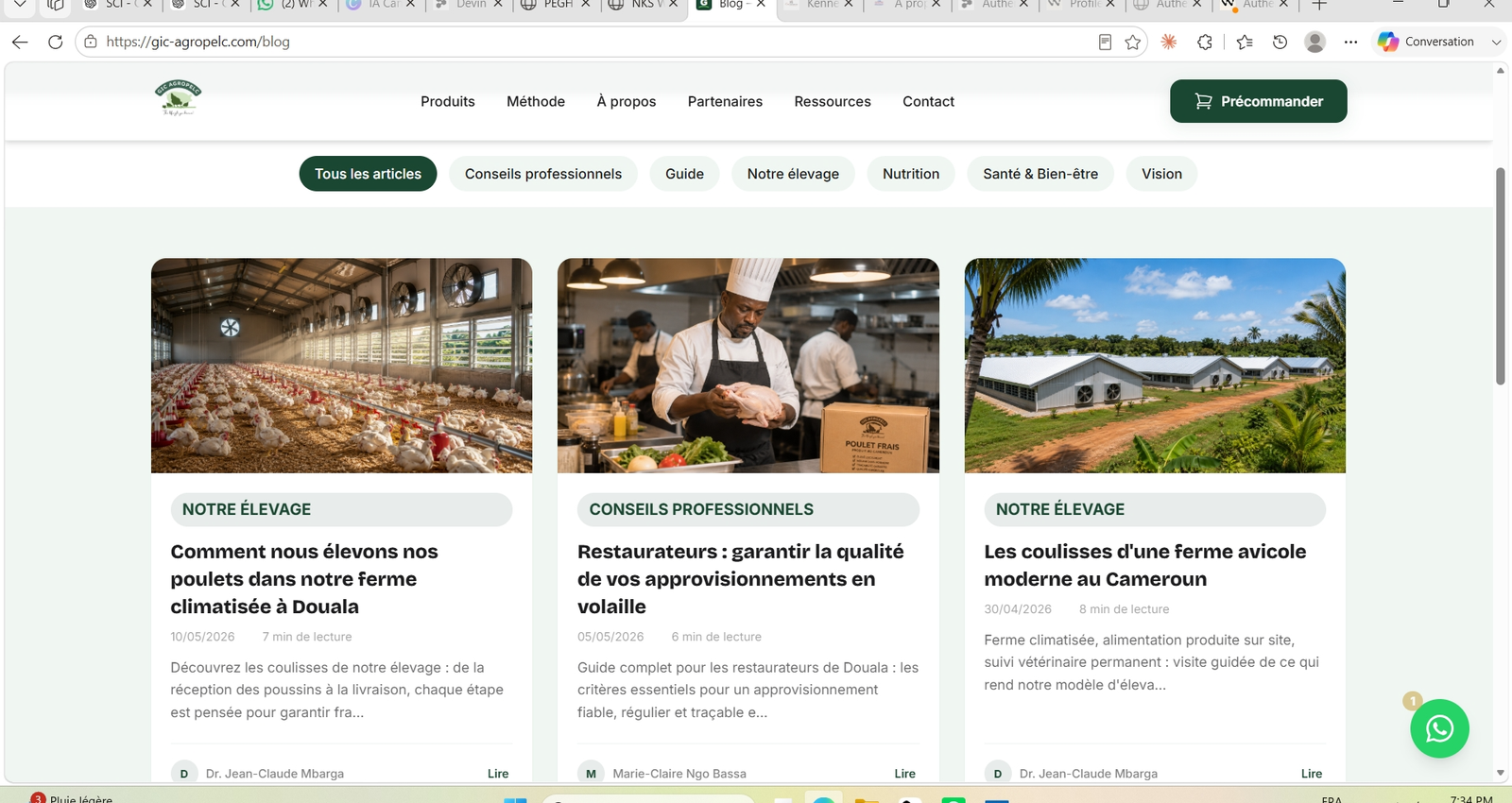Image resolution: width=1512 pixels, height=803 pixels.
Task: Click '7 min de lecture' text
Action: point(307,637)
